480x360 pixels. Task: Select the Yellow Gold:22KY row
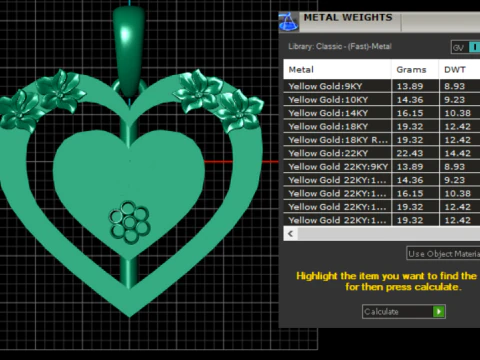pos(382,153)
